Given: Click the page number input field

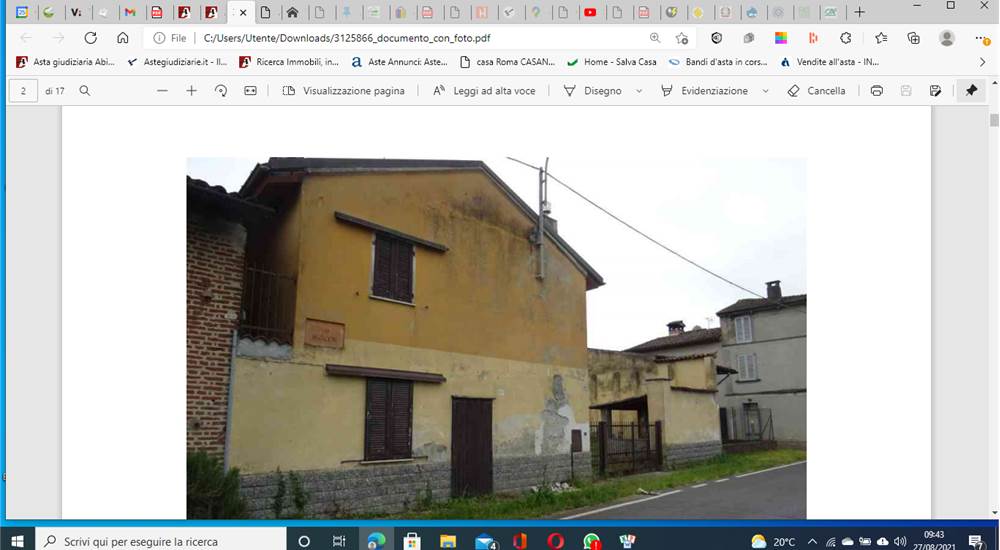Looking at the screenshot, I should (x=24, y=91).
